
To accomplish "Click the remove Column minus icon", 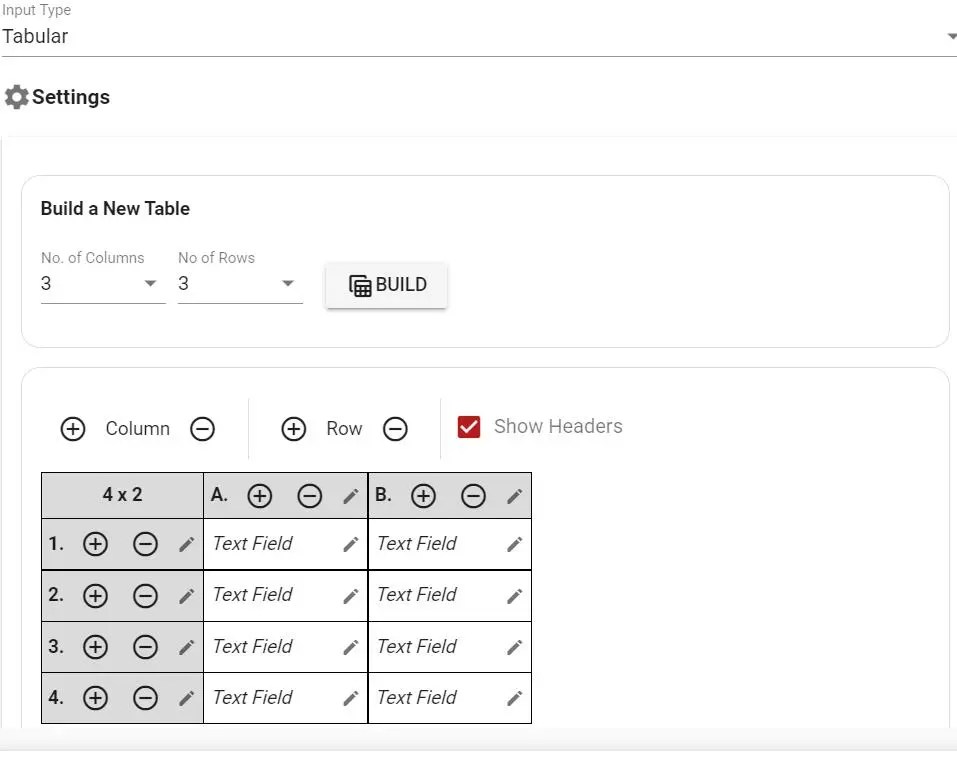I will tap(202, 428).
